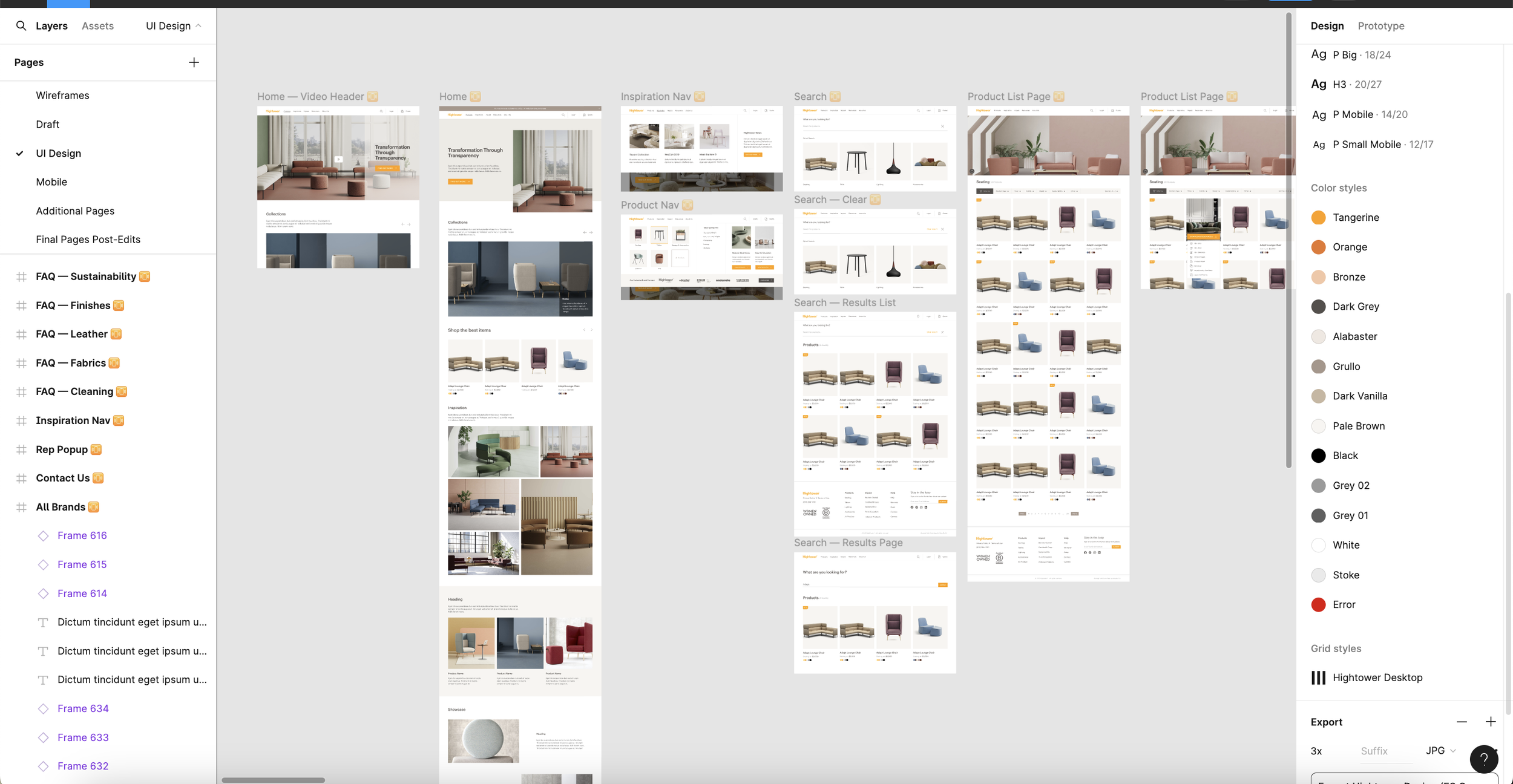Add a new page with the plus icon

pos(194,62)
